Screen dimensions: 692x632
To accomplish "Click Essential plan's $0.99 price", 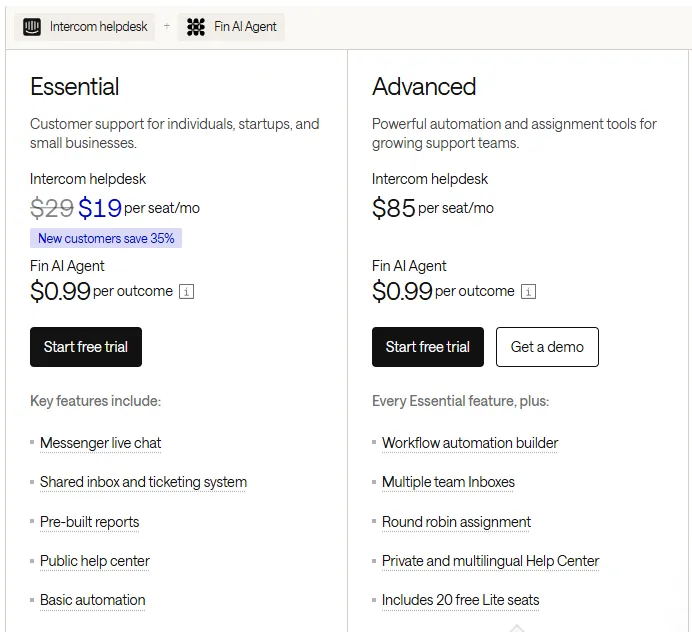I will tap(60, 291).
